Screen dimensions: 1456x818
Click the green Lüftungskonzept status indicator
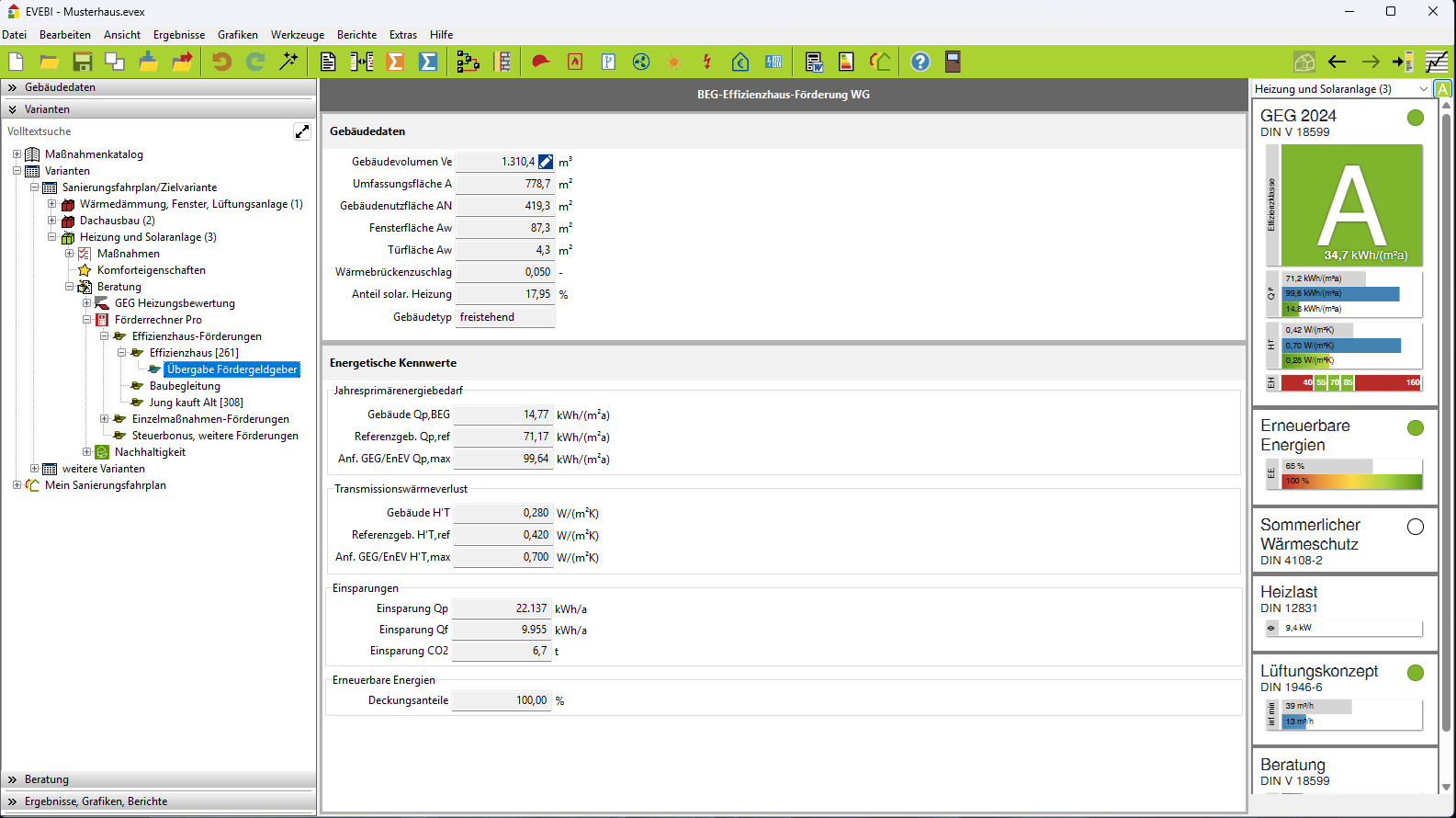1416,673
